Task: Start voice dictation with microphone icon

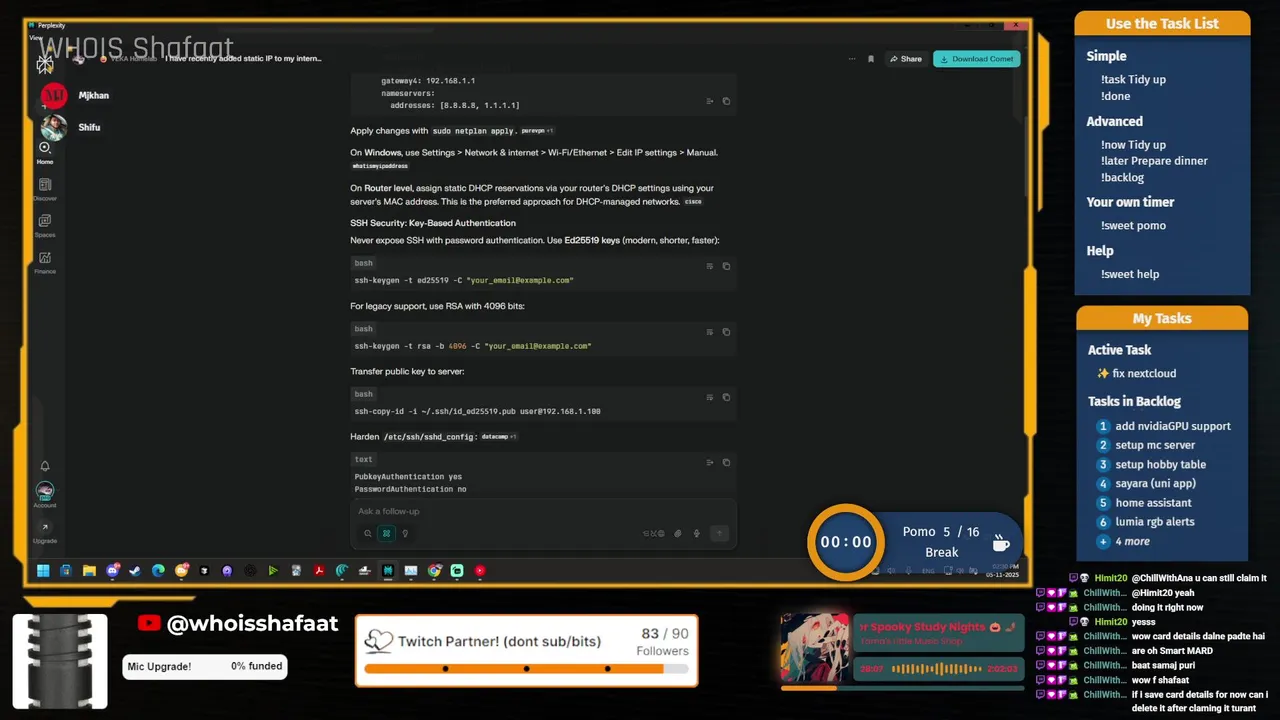Action: pyautogui.click(x=697, y=533)
